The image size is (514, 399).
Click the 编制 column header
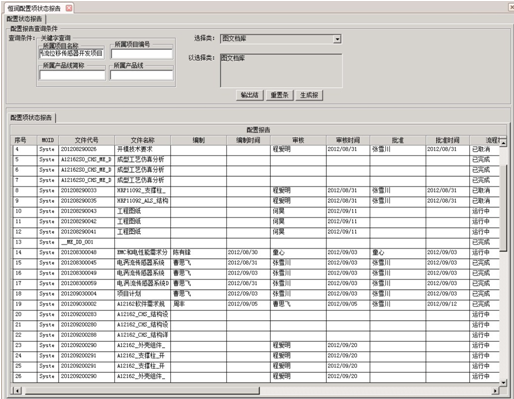click(x=198, y=140)
